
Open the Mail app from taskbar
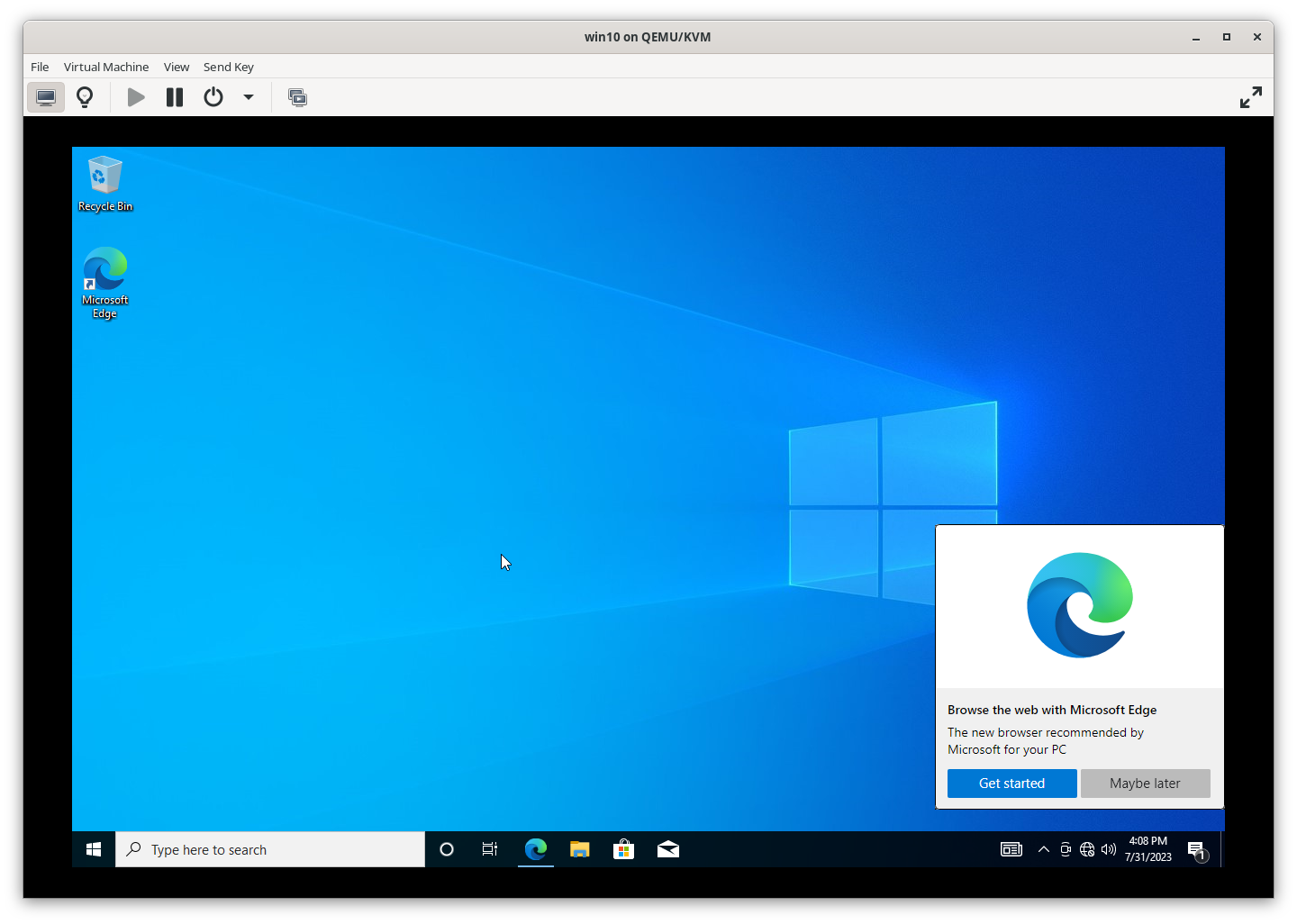tap(668, 849)
